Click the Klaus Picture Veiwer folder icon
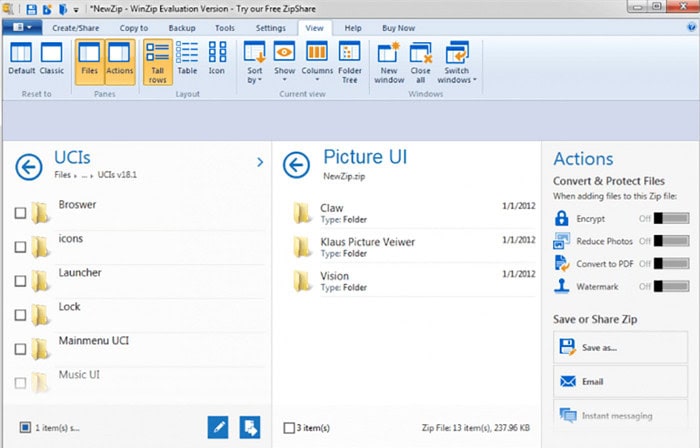Viewport: 700px width, 448px height. [302, 246]
